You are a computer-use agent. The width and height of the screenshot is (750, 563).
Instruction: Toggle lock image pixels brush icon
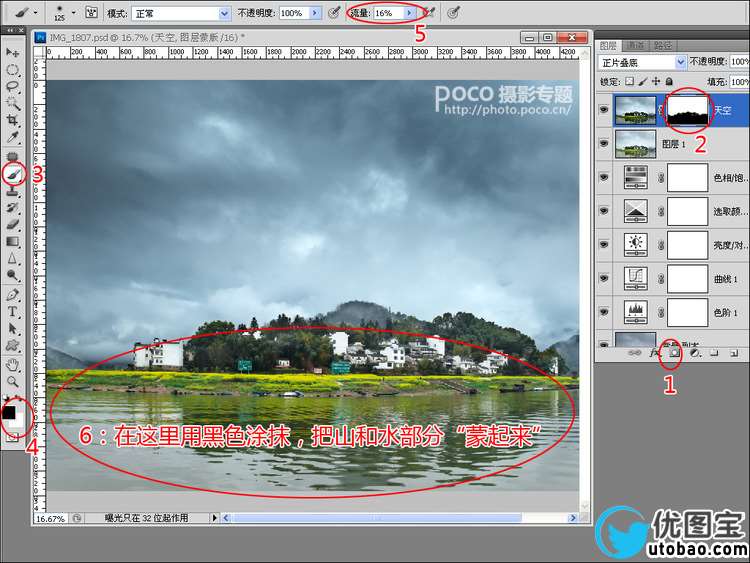tap(643, 82)
